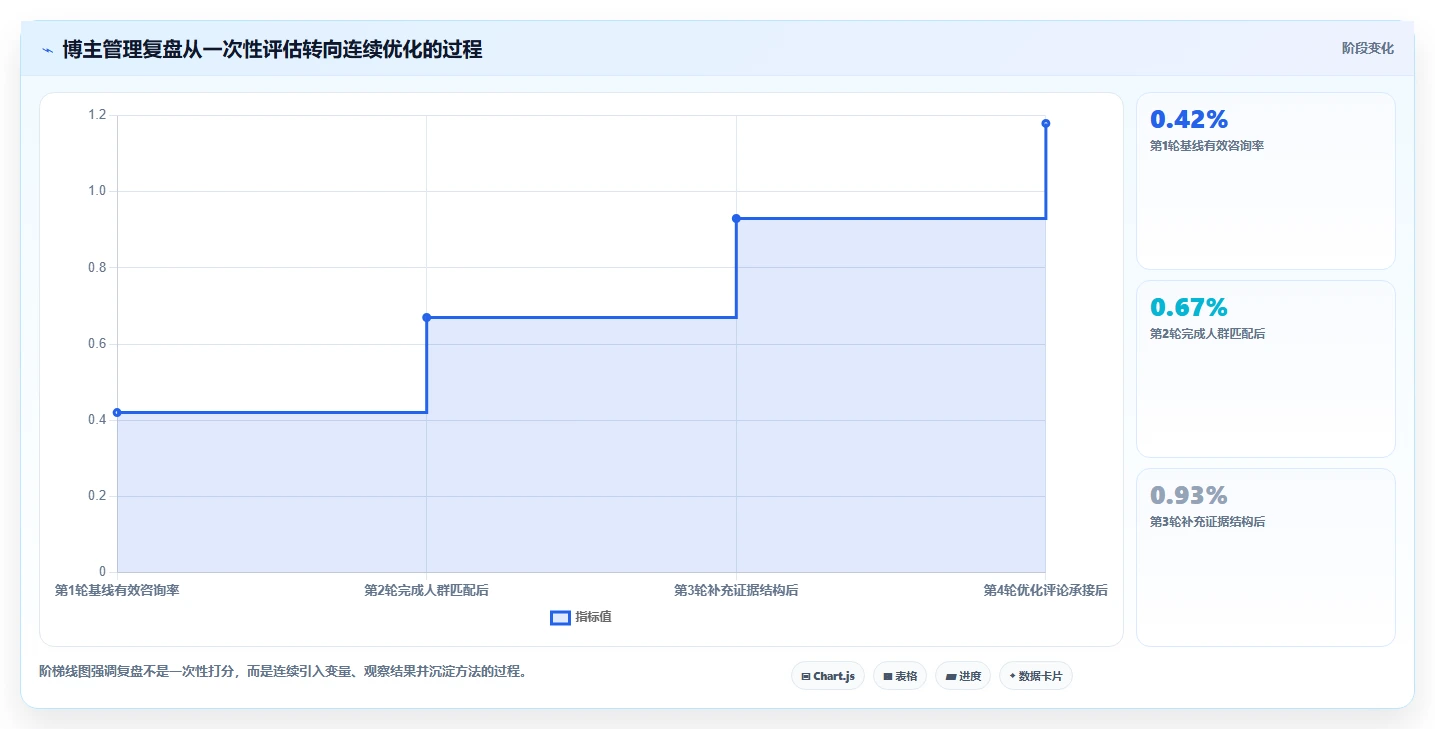Click the y-axis value 1.0

coord(97,191)
